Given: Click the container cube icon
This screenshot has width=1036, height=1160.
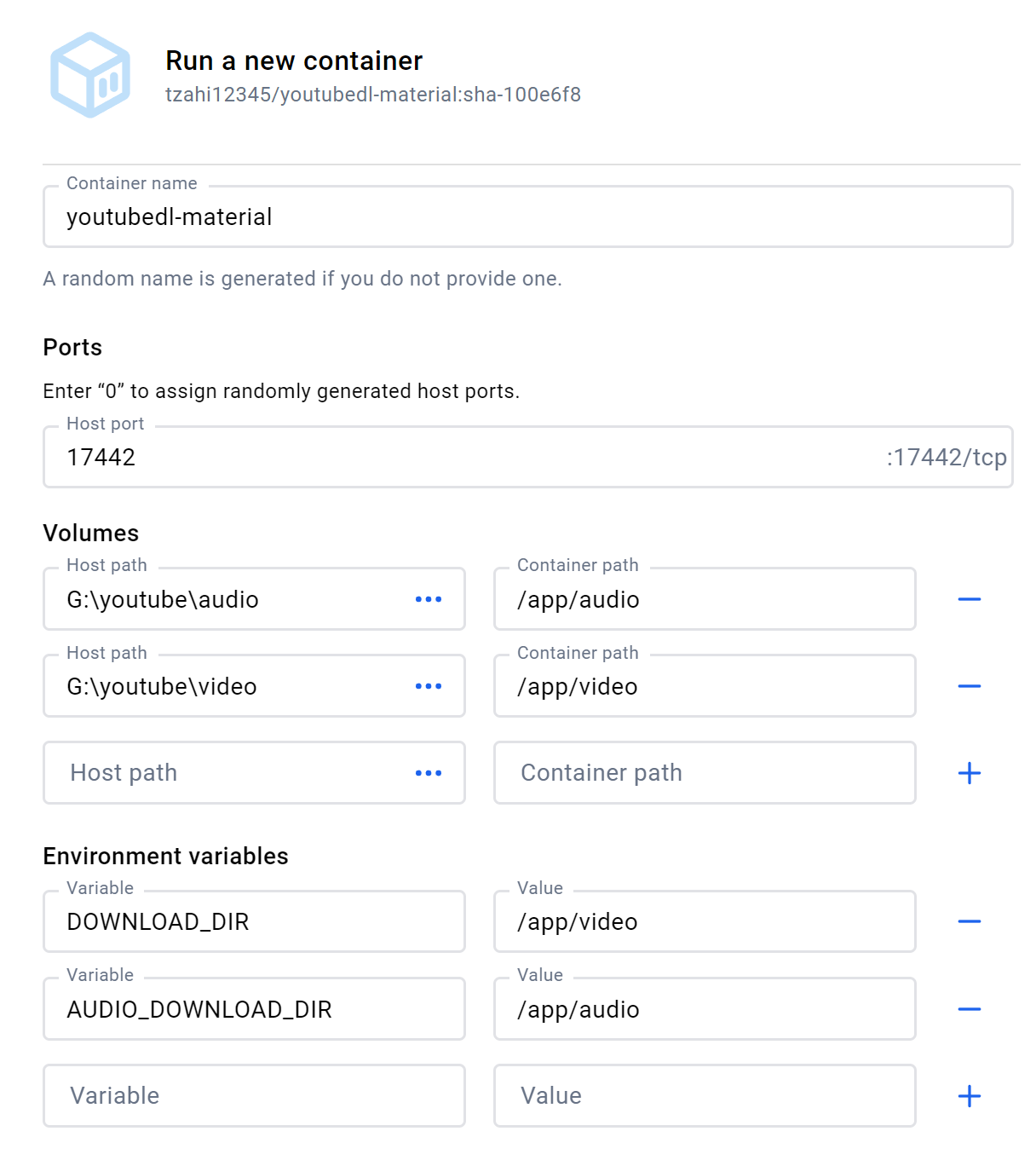Looking at the screenshot, I should click(x=90, y=75).
